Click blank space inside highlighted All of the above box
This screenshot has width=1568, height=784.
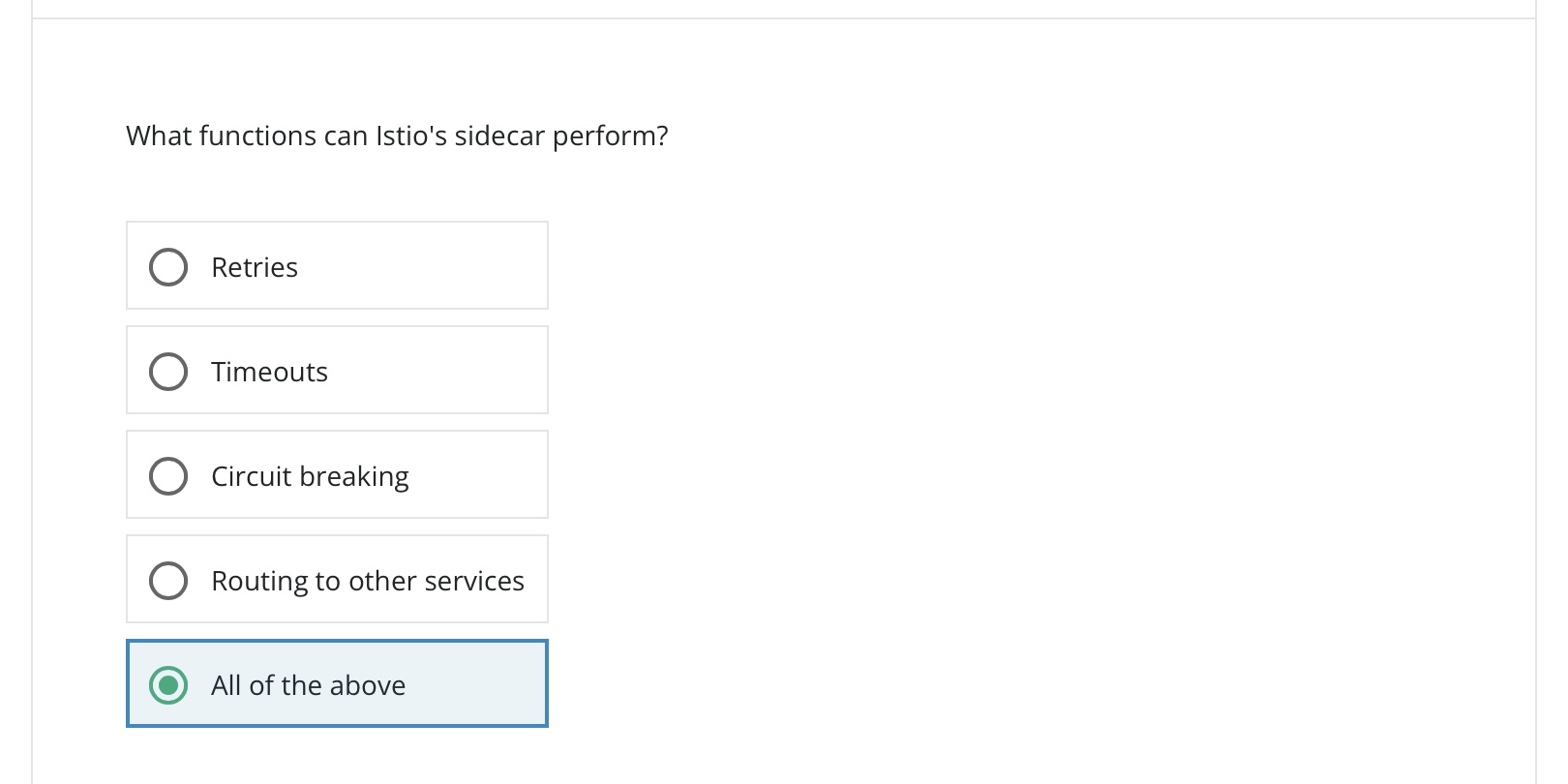479,684
